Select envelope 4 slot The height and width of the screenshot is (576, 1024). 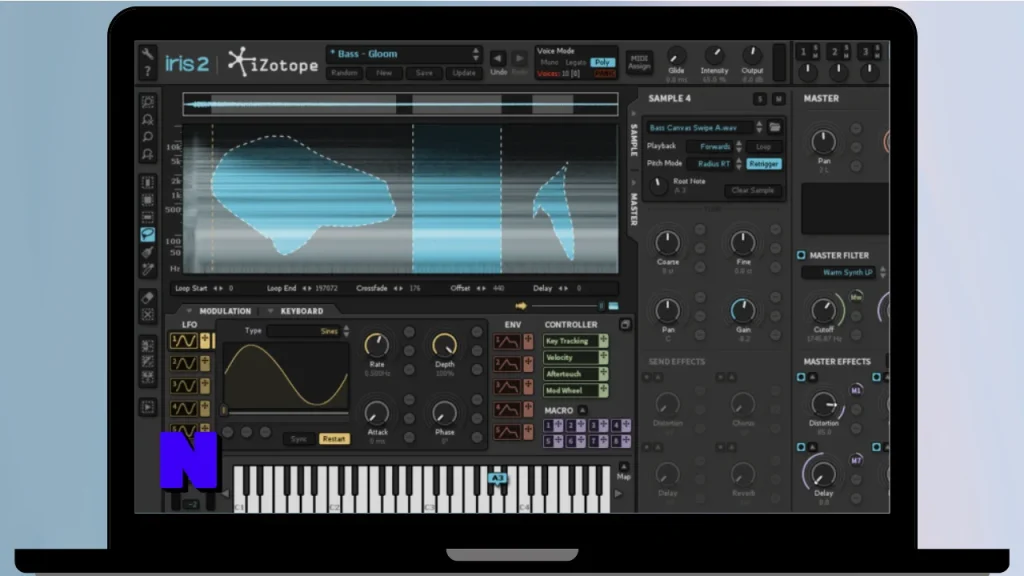(507, 409)
